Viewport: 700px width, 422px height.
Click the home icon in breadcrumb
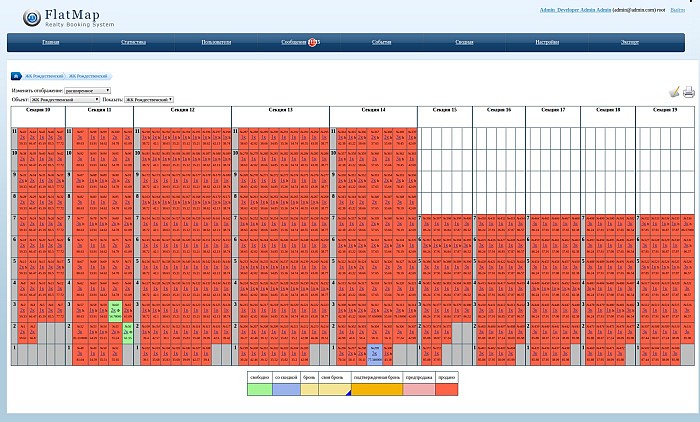click(x=16, y=76)
